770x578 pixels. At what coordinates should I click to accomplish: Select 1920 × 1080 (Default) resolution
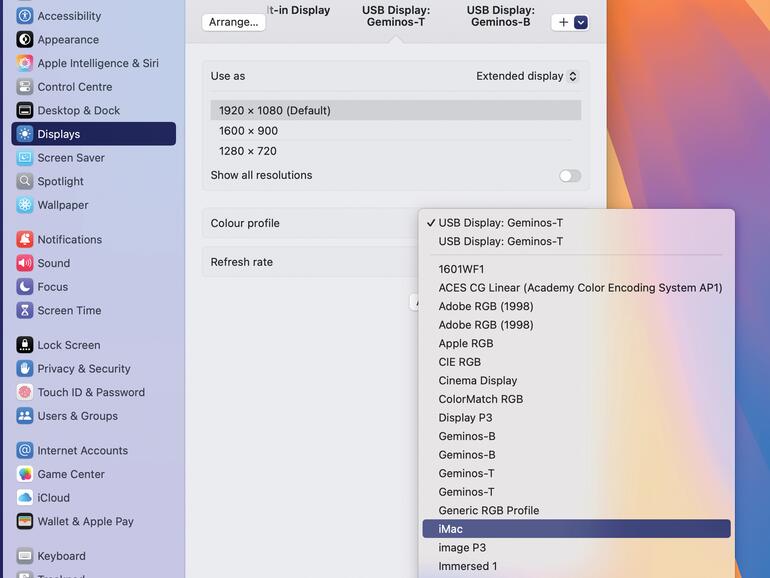click(x=396, y=110)
